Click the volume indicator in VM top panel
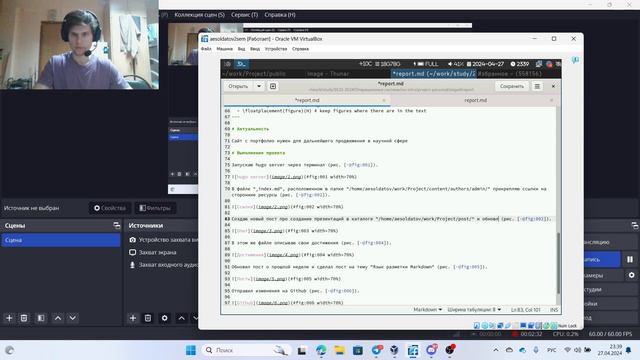The width and height of the screenshot is (640, 360). (455, 64)
